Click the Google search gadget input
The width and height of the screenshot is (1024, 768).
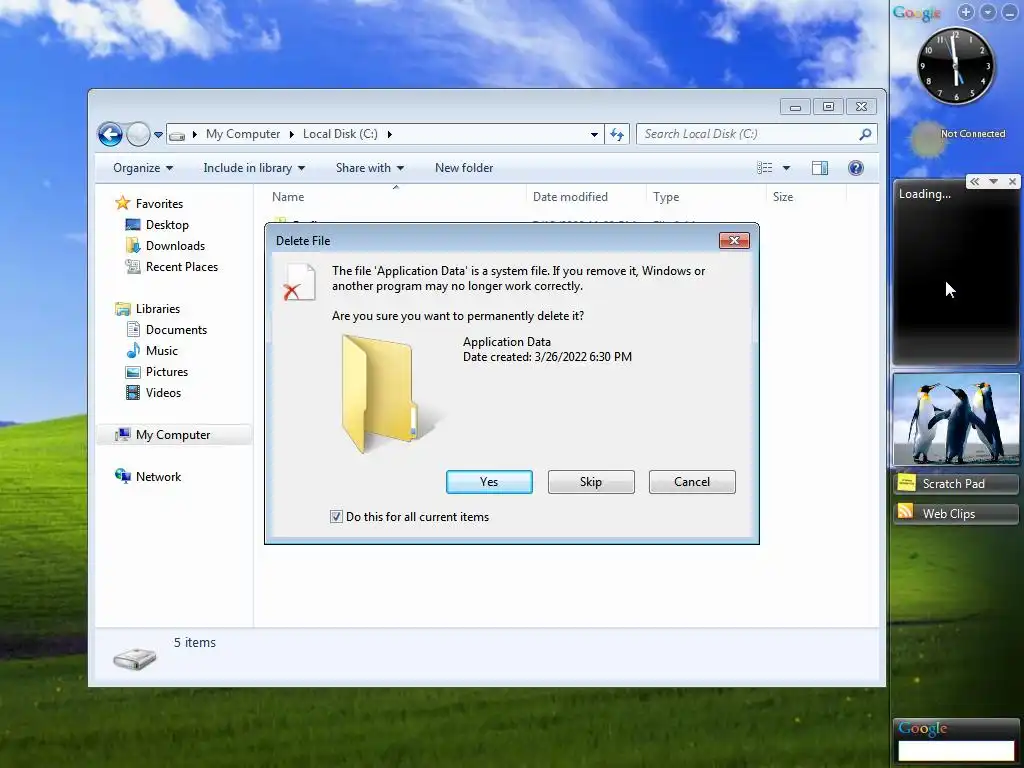coord(956,750)
